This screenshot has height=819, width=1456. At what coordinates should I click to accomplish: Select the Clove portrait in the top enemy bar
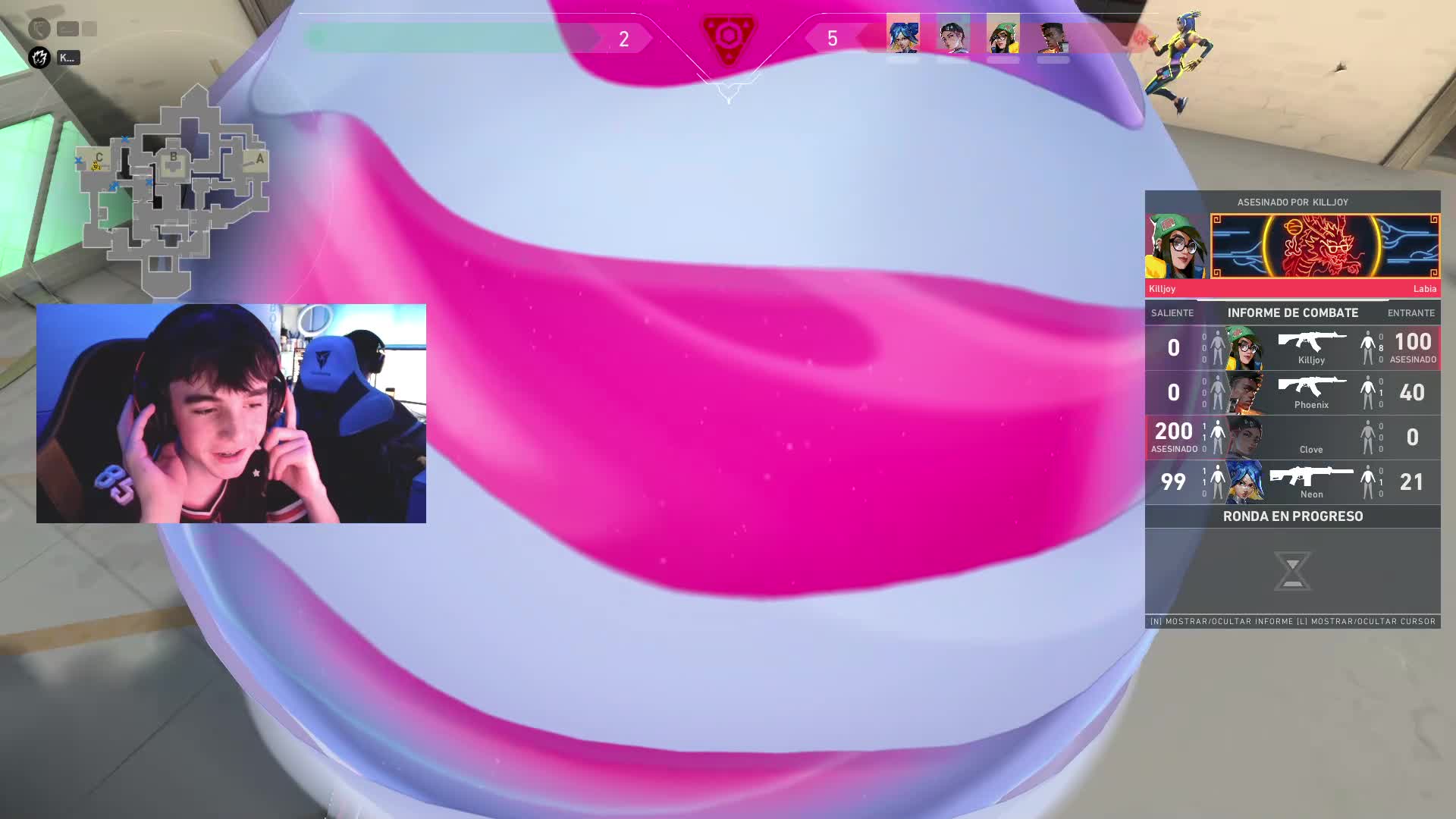(952, 34)
